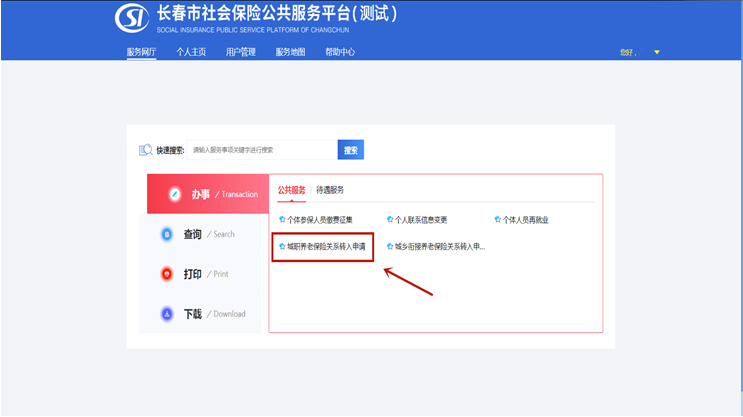Image resolution: width=743 pixels, height=417 pixels.
Task: Open 城乡衔接养老保险关系转入申请 link
Action: pyautogui.click(x=440, y=246)
